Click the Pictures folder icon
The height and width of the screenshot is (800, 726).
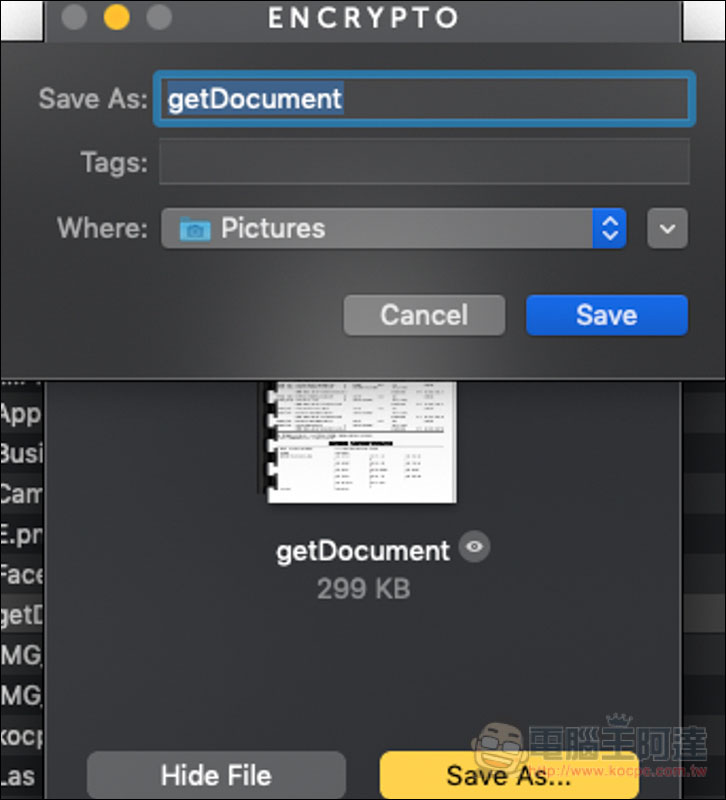pos(195,229)
